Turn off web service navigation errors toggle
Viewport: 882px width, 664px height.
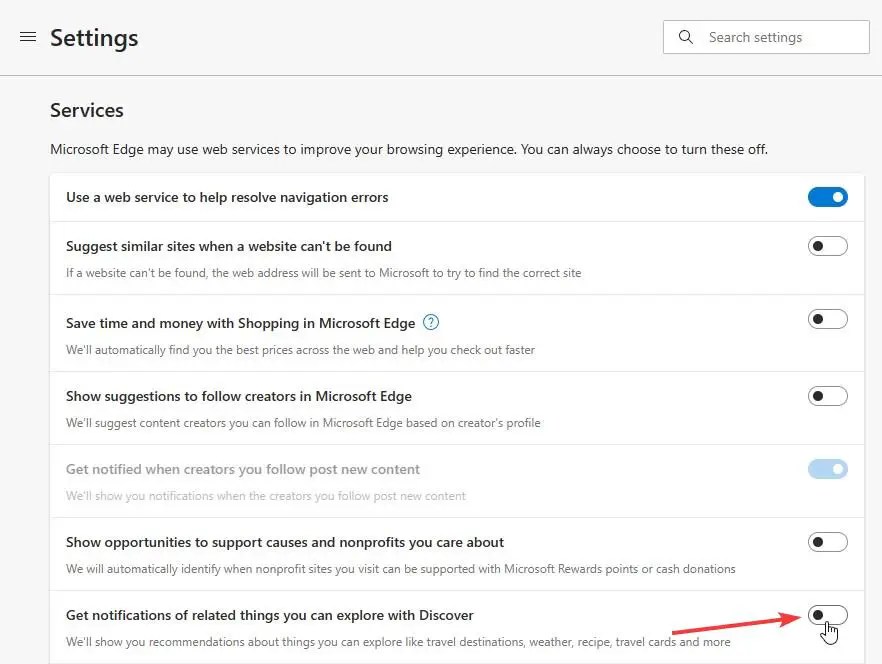pos(827,197)
